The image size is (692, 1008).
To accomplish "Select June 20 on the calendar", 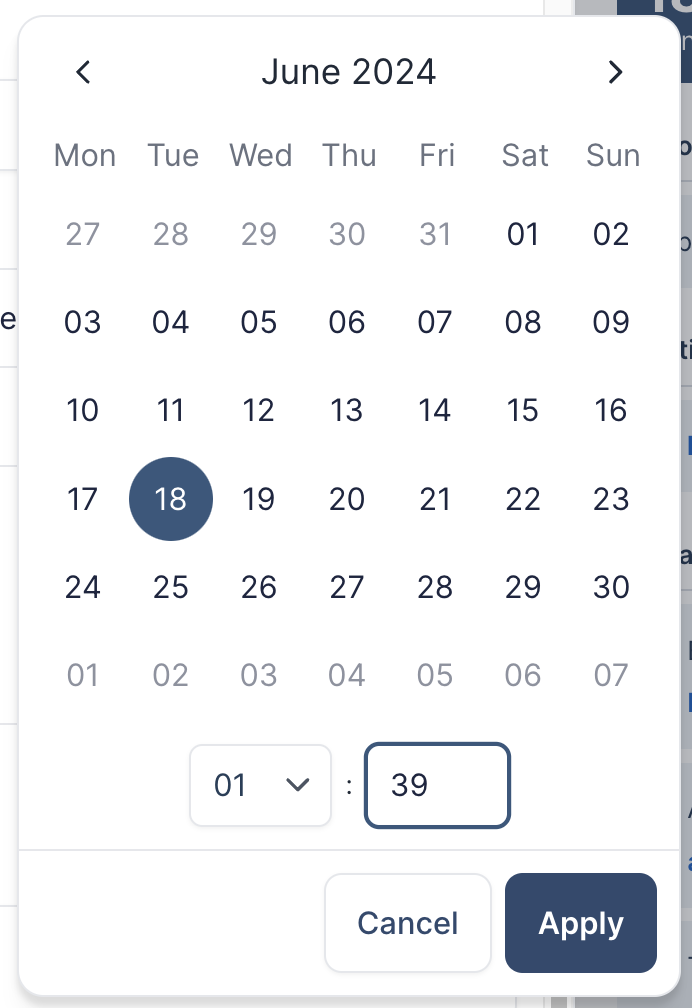I will (346, 498).
